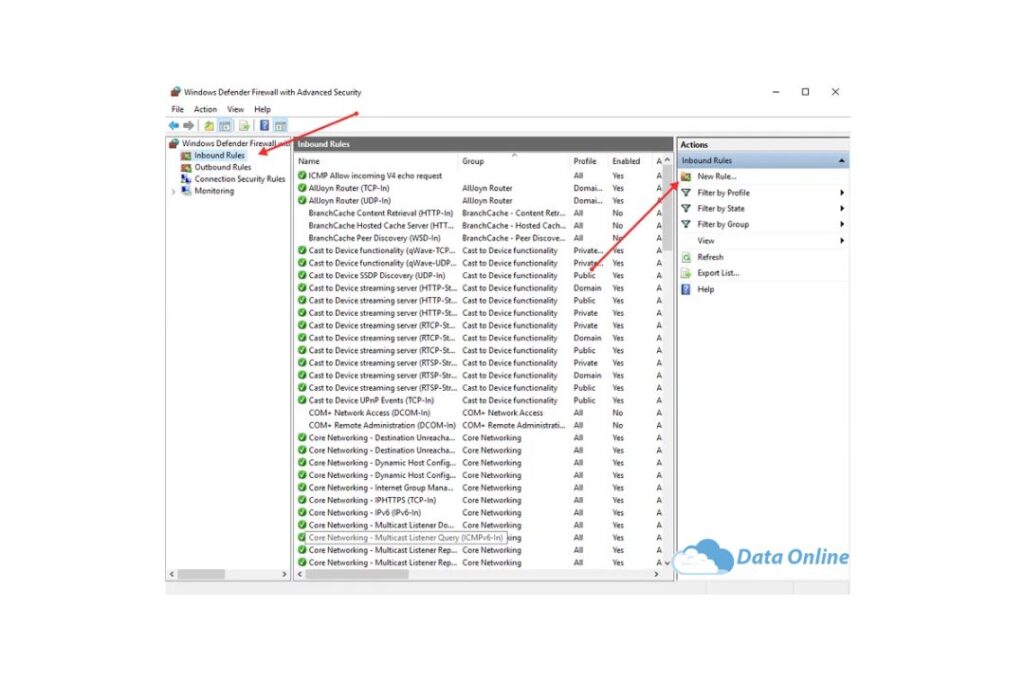Screen dimensions: 1024x683
Task: Select Core Networking - Multicast Listener Query rule
Action: (406, 537)
